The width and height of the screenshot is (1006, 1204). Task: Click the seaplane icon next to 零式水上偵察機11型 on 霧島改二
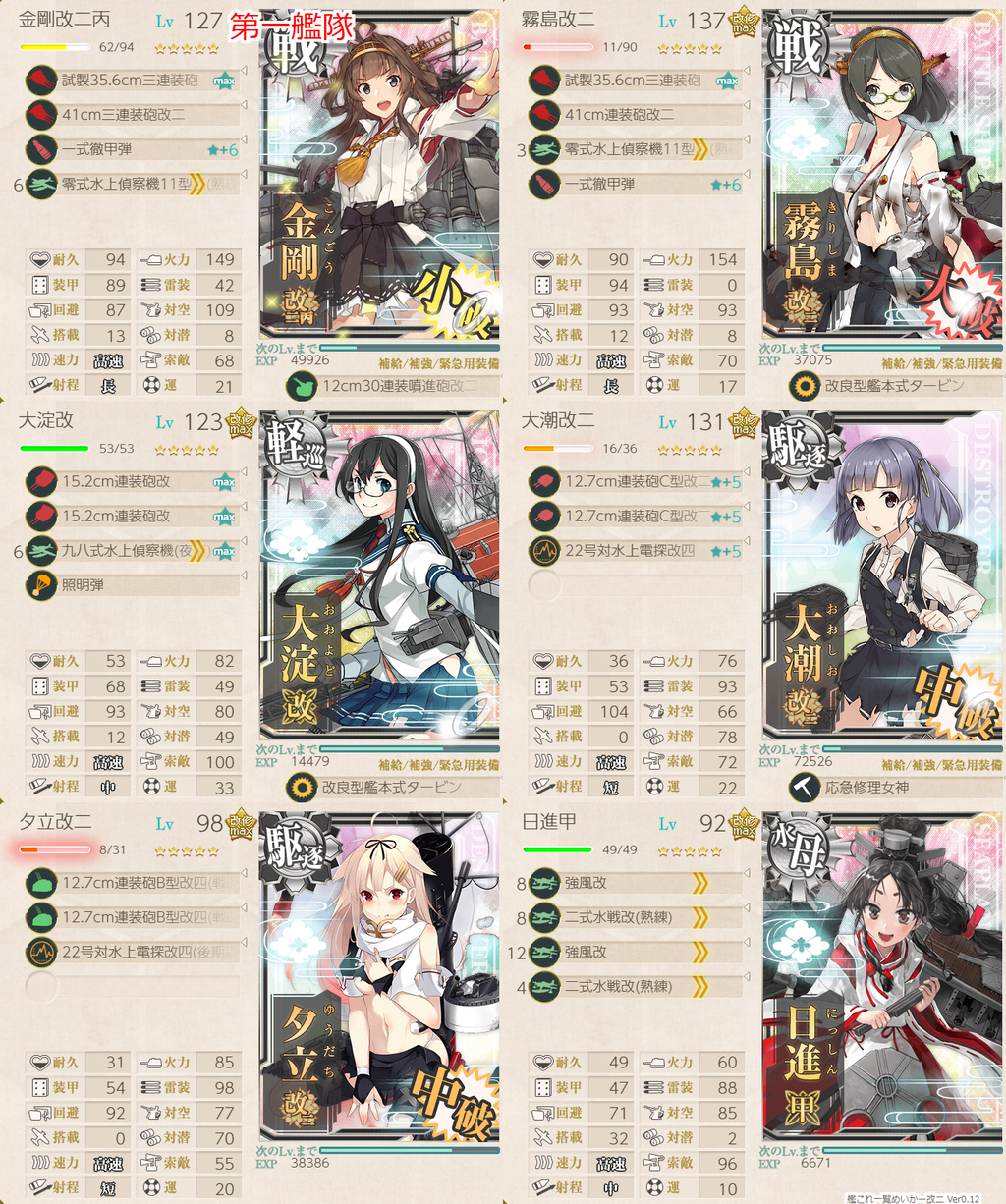click(544, 149)
